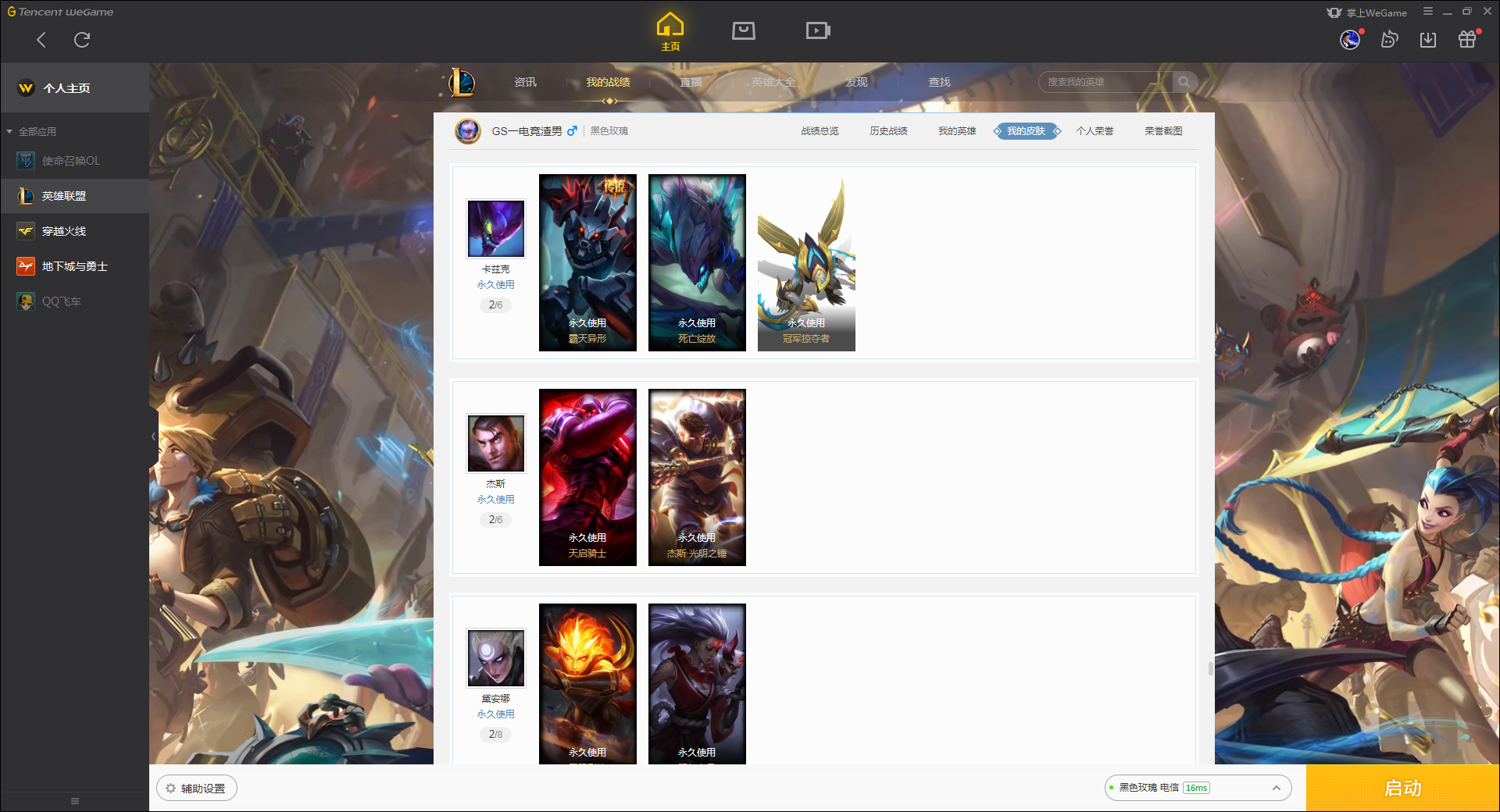Screen dimensions: 1500x812
Task: Open the 死亡绽放 skin card
Action: coord(697,262)
